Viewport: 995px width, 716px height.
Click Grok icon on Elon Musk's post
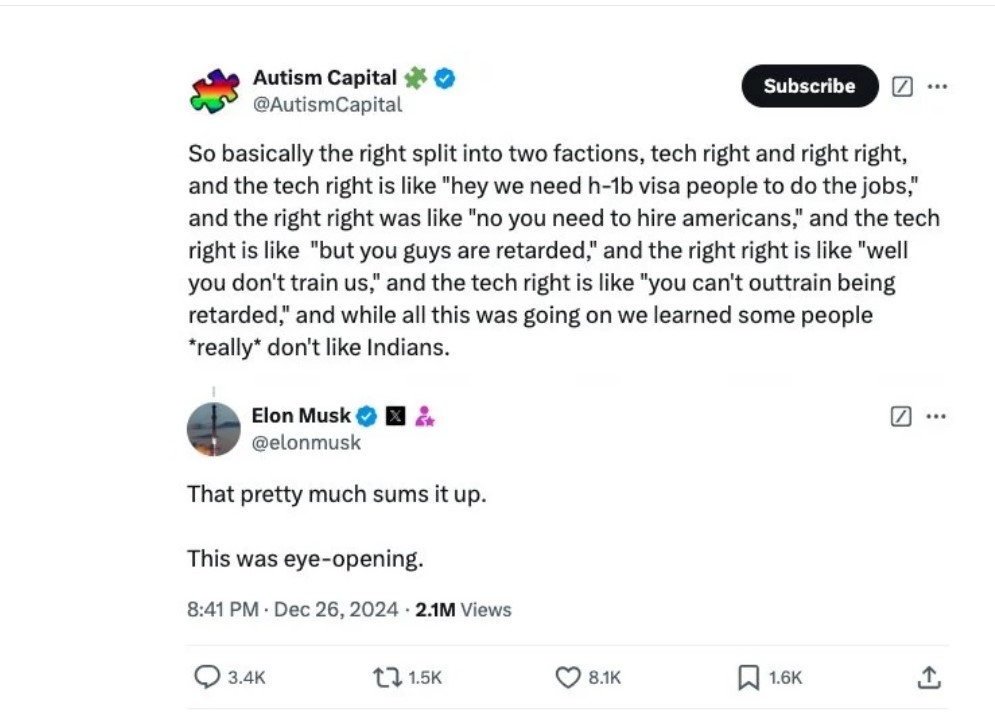pyautogui.click(x=901, y=416)
